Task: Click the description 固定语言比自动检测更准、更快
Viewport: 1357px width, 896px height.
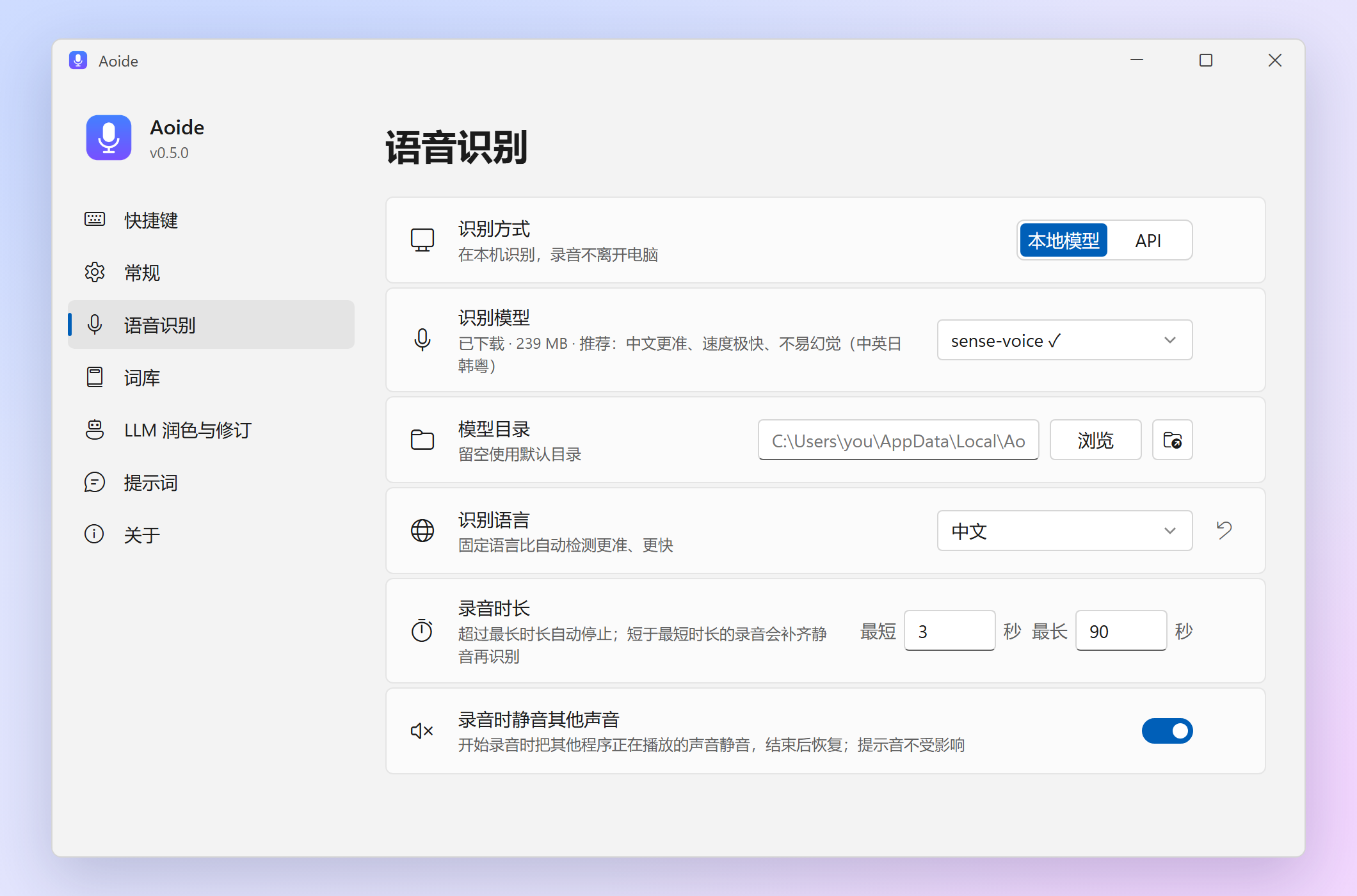Action: [566, 545]
